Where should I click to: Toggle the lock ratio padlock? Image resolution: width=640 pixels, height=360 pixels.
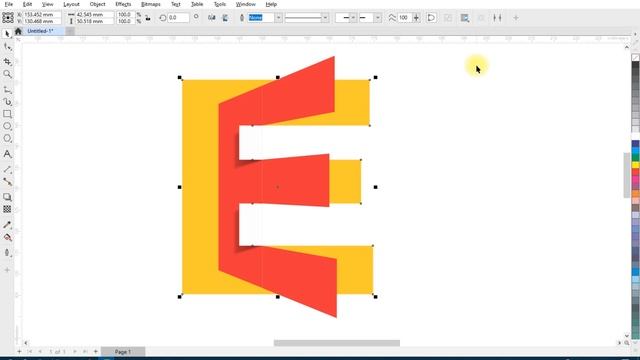click(x=148, y=18)
